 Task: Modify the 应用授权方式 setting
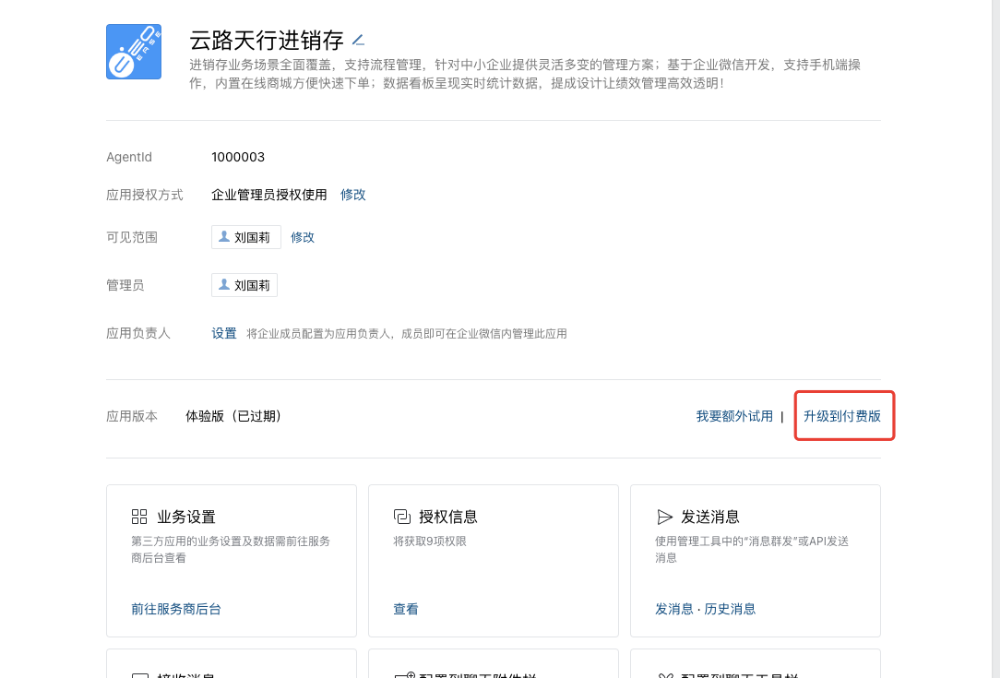tap(353, 195)
